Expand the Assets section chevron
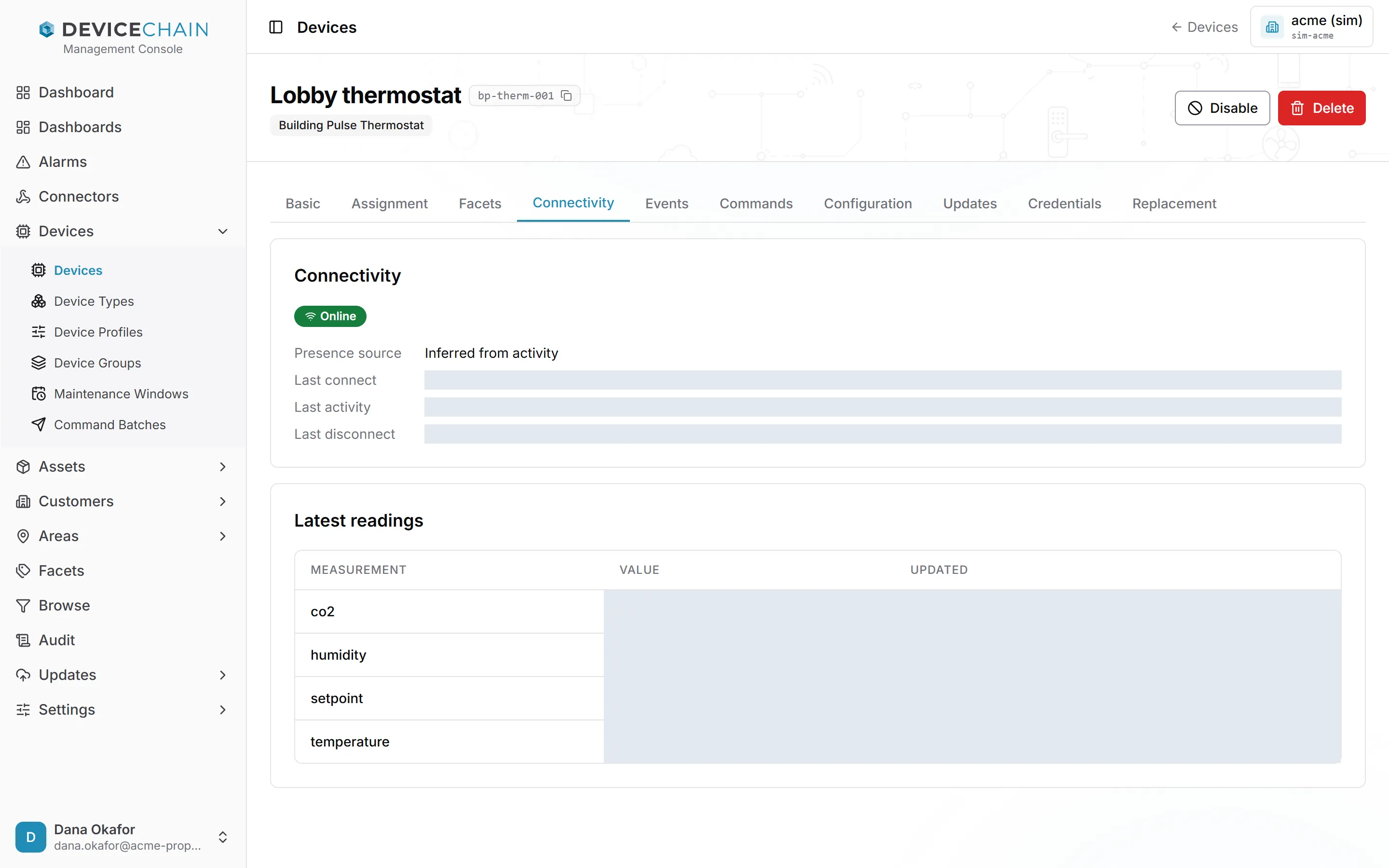1389x868 pixels. (x=223, y=467)
